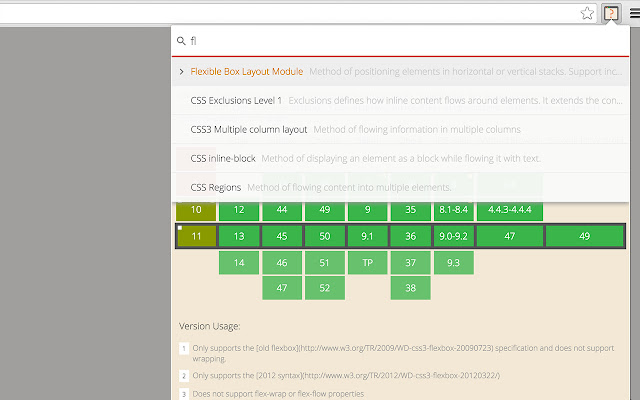Click the iOS Safari 9.0-9.2 cell

(453, 236)
